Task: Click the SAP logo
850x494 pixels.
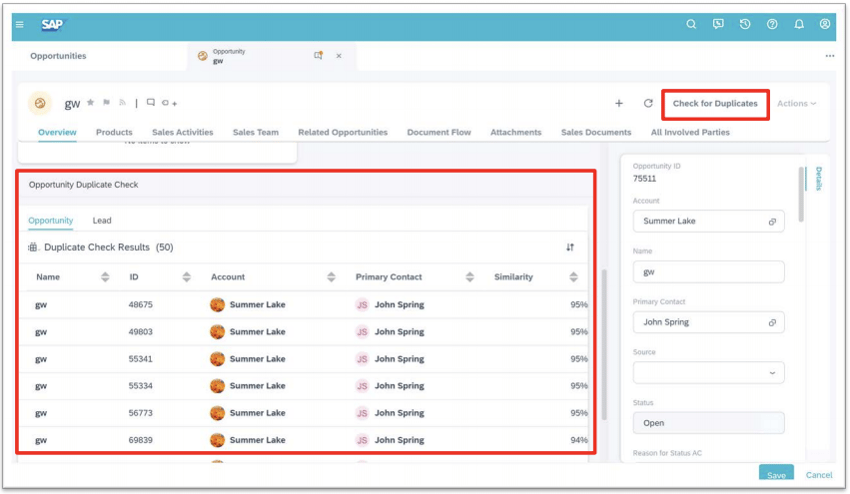Action: pyautogui.click(x=52, y=24)
